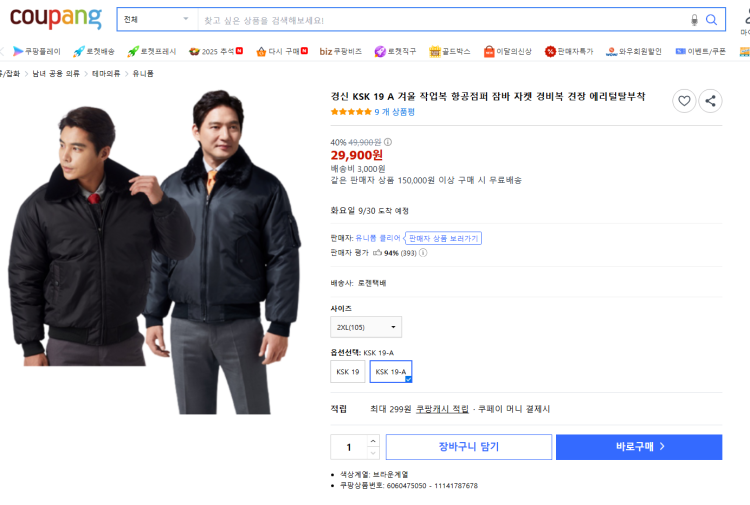Click the 장바구니 담기 button
750x505 pixels.
pos(469,447)
